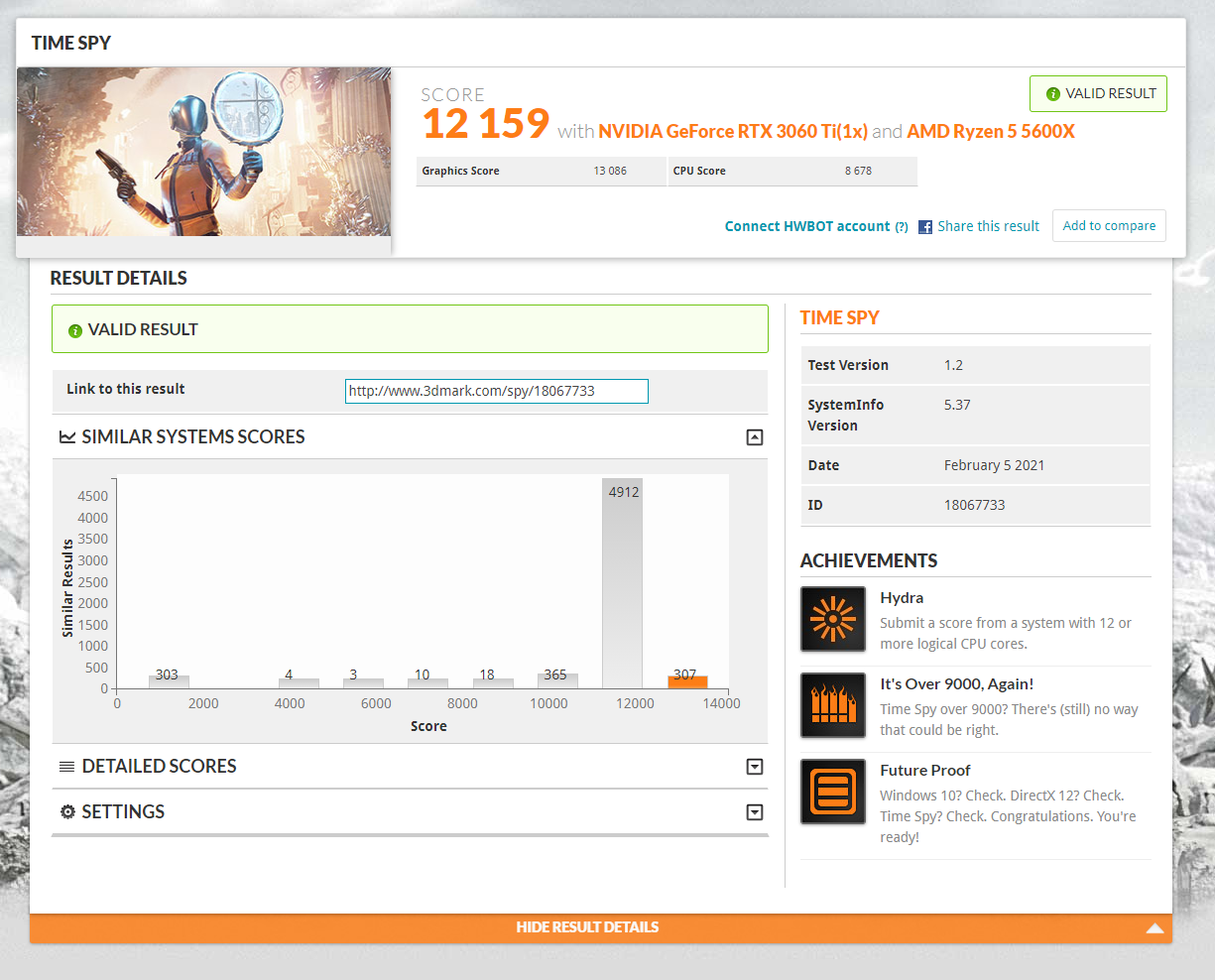Click the Future Proof achievement title
The width and height of the screenshot is (1215, 980).
[x=925, y=771]
